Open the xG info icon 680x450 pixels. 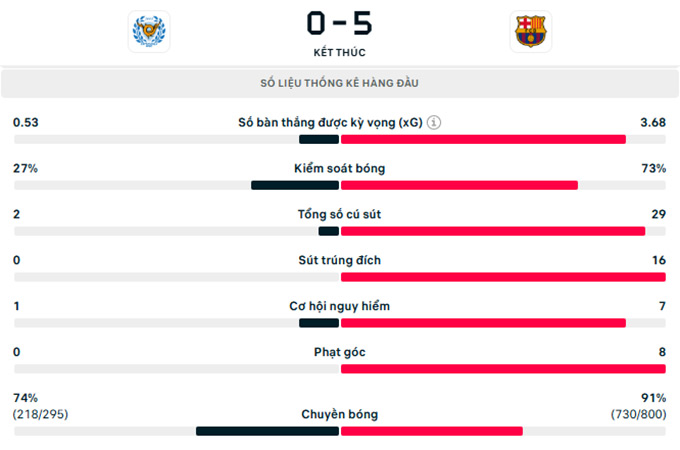(434, 123)
